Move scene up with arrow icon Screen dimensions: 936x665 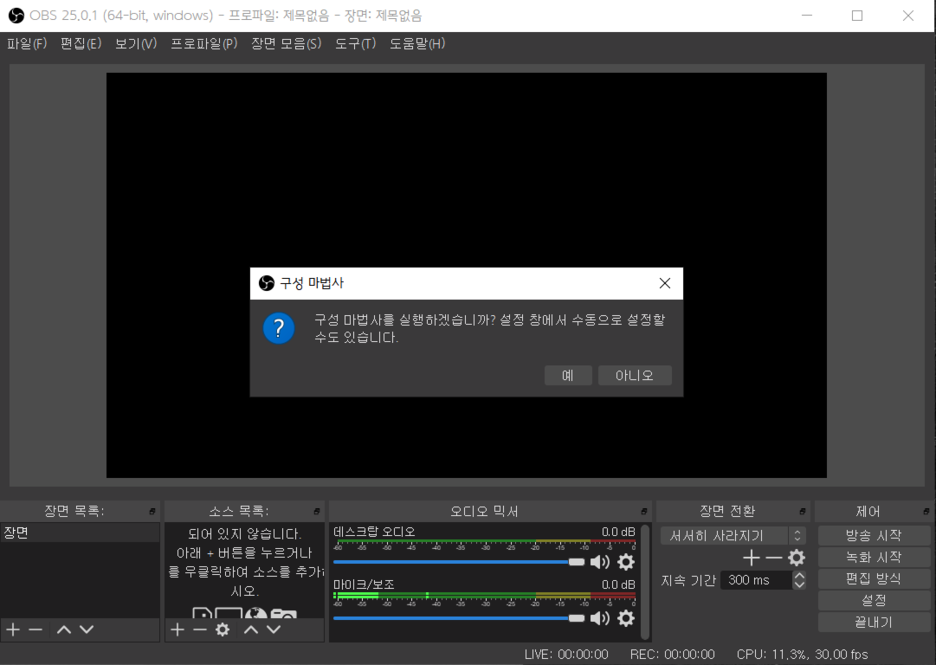[x=64, y=629]
